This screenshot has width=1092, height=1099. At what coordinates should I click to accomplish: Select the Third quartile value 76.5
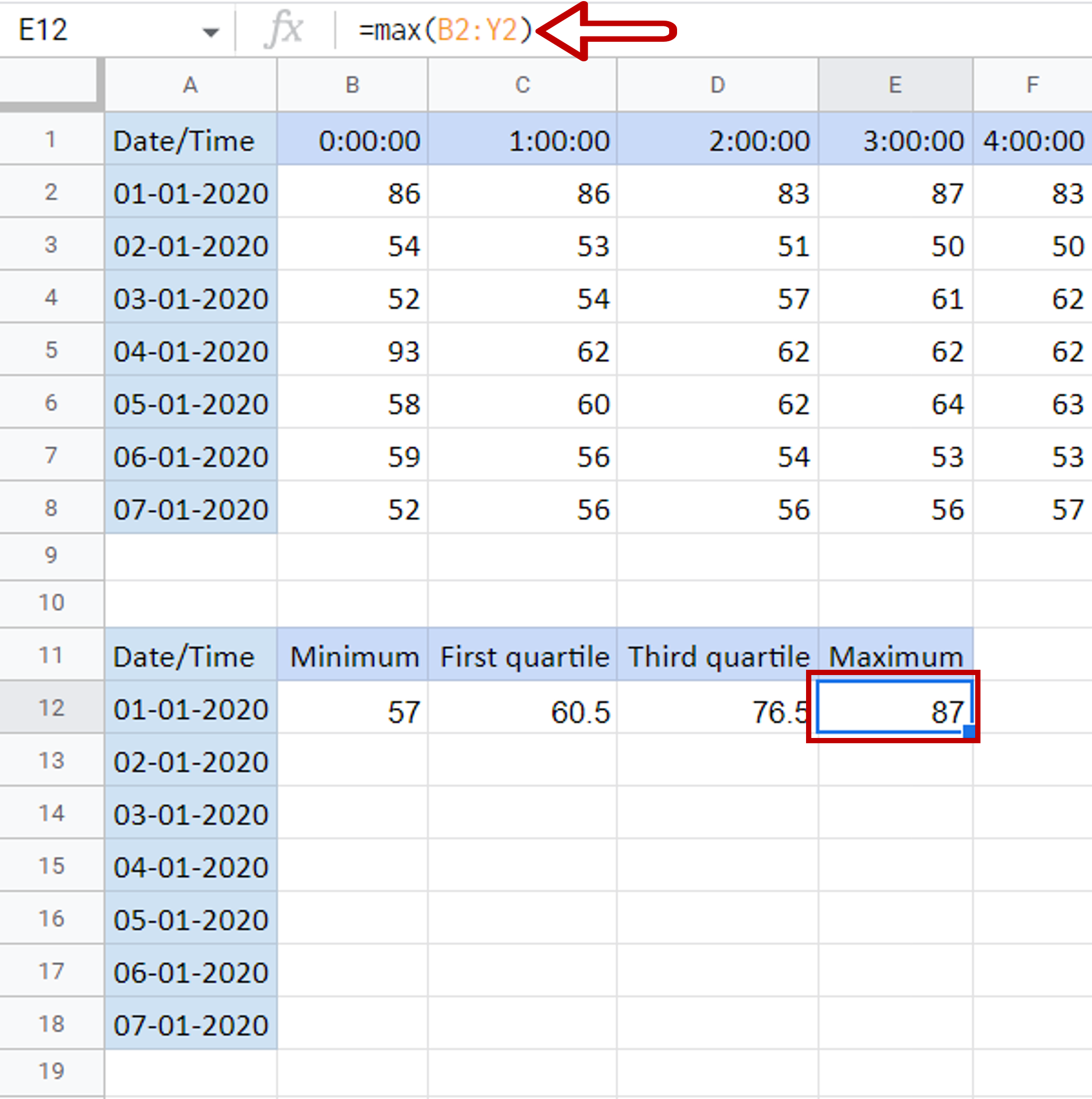click(x=717, y=707)
